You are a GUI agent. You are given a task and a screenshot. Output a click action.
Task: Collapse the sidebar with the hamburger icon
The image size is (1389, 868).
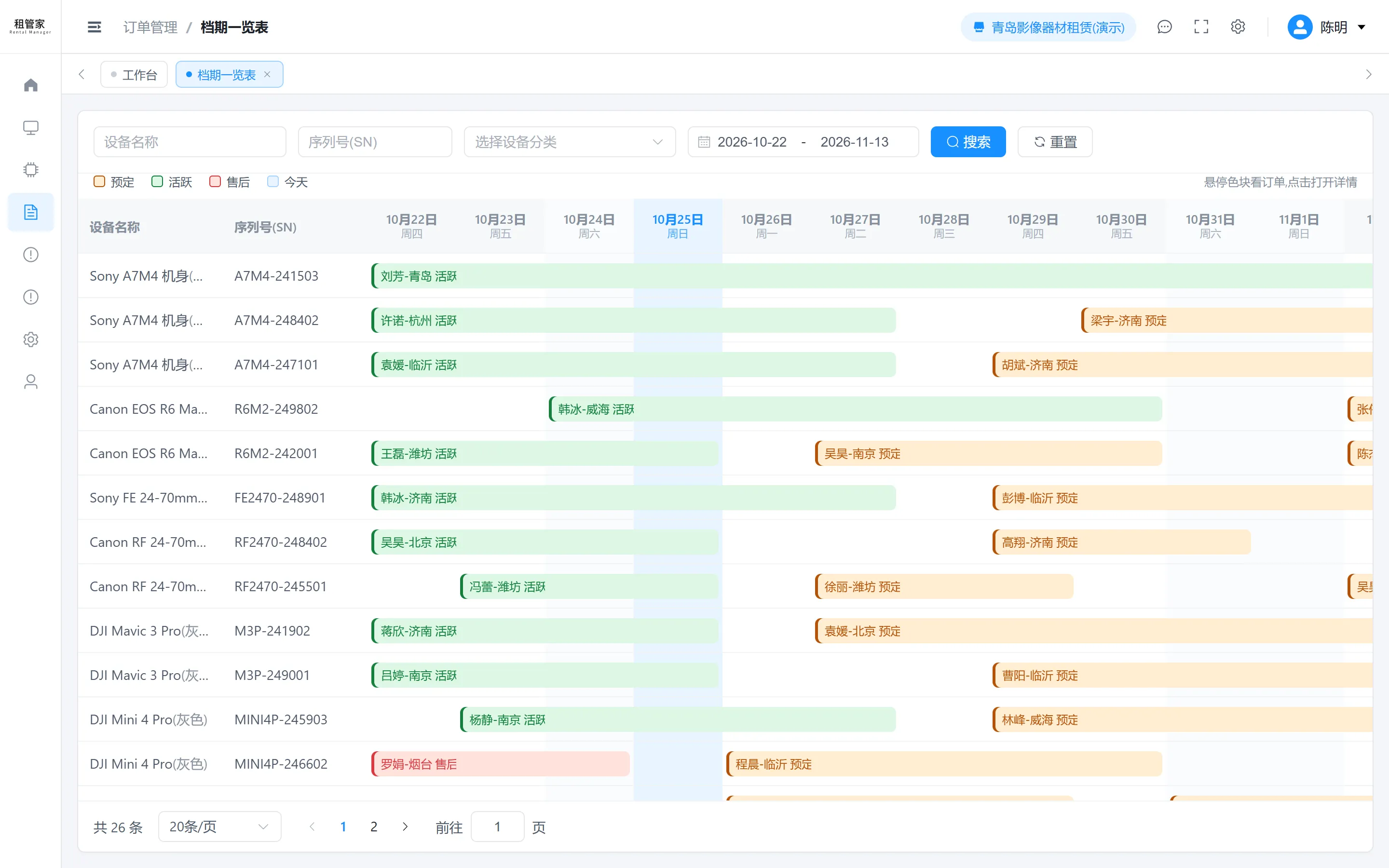(x=94, y=27)
